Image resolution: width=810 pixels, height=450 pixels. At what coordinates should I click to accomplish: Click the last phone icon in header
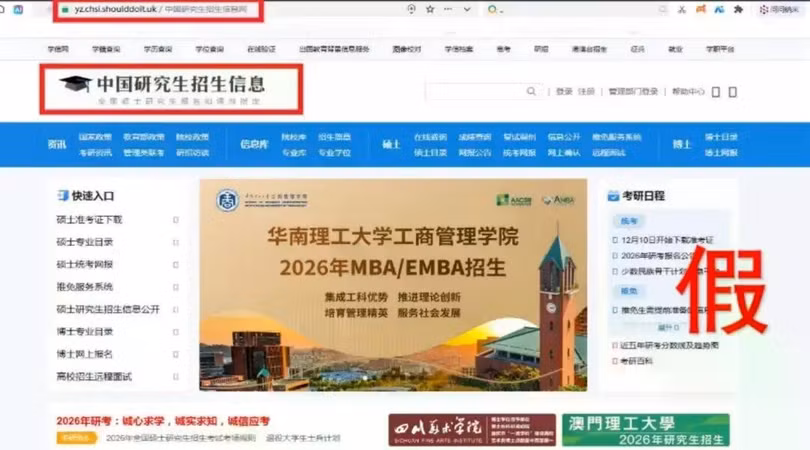click(733, 92)
